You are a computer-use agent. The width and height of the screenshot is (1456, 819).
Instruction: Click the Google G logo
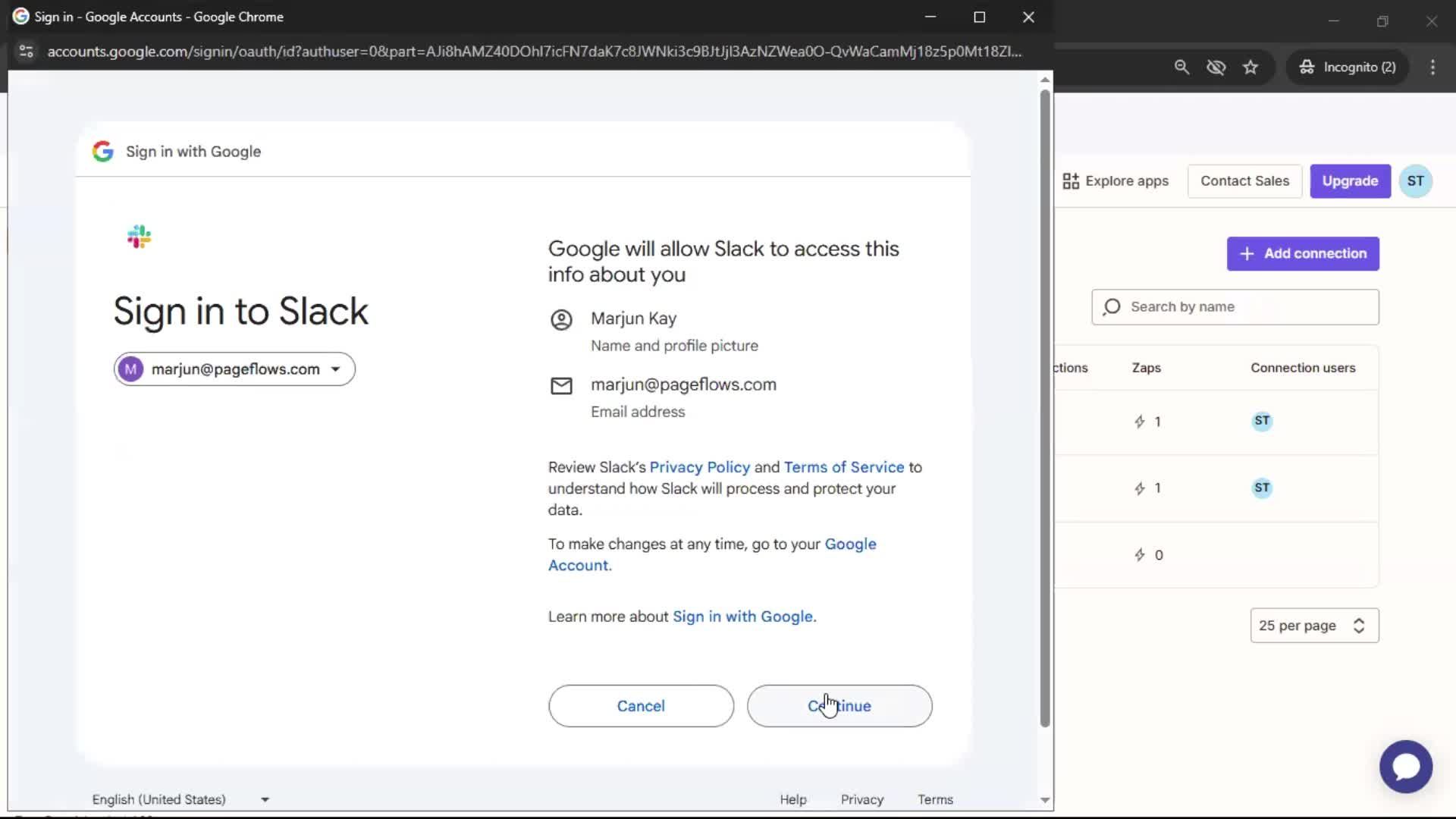[x=103, y=152]
